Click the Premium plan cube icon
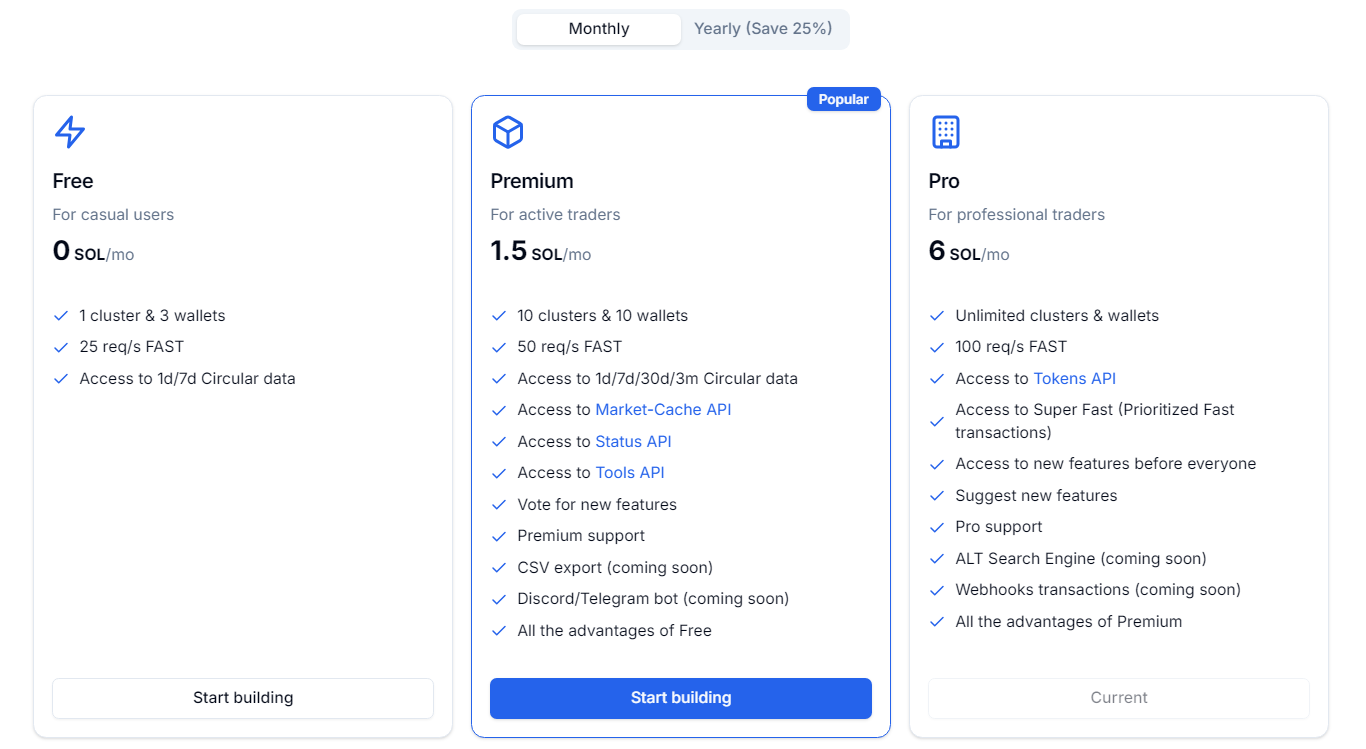This screenshot has height=749, width=1366. pos(508,132)
